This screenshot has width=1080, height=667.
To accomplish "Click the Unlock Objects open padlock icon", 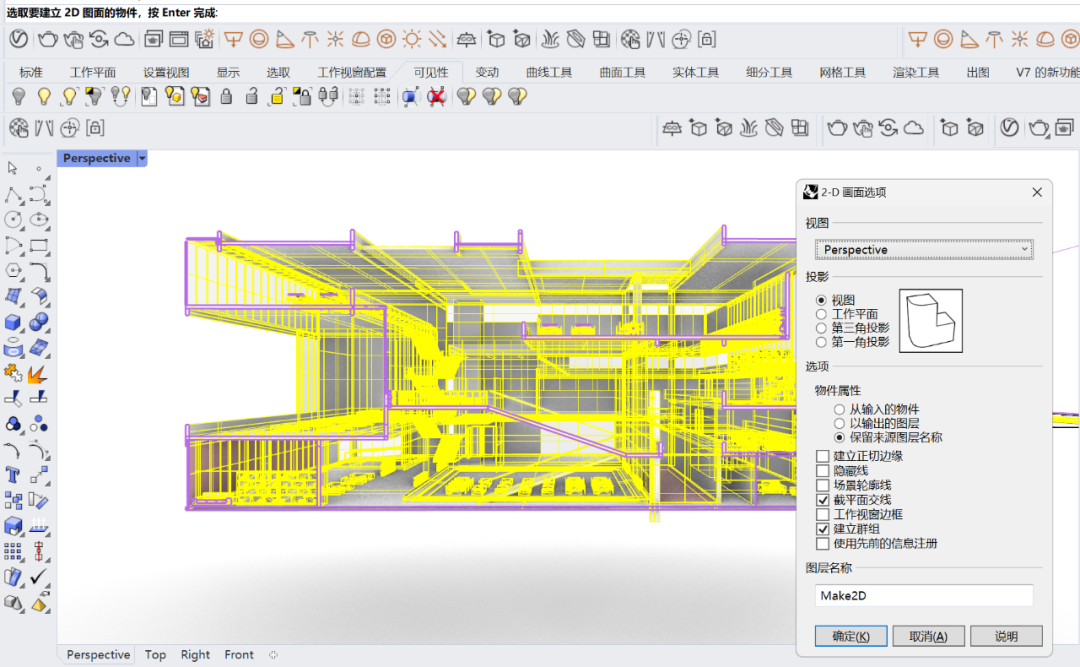I will coord(251,96).
